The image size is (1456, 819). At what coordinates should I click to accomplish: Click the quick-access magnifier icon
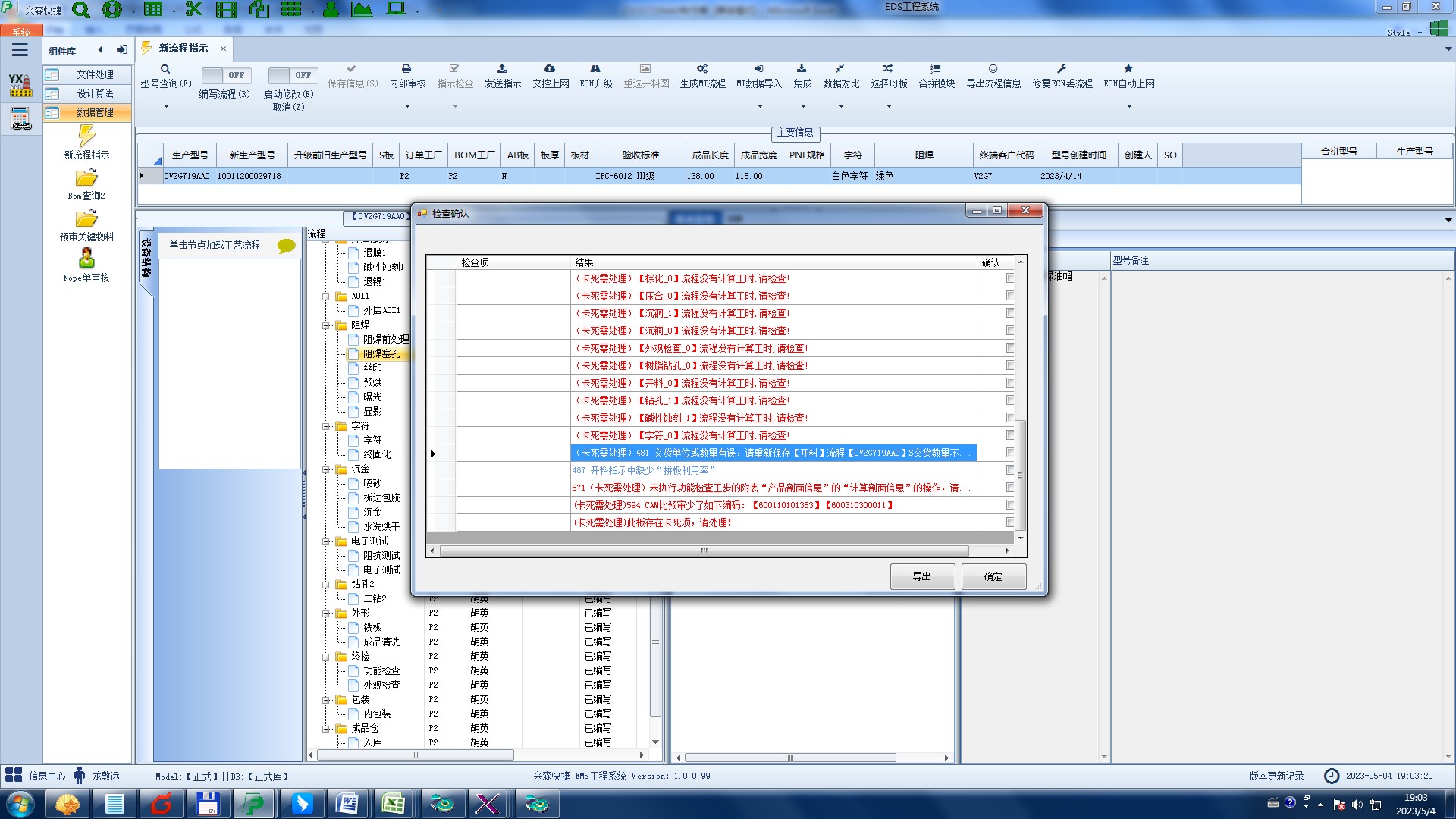point(80,10)
